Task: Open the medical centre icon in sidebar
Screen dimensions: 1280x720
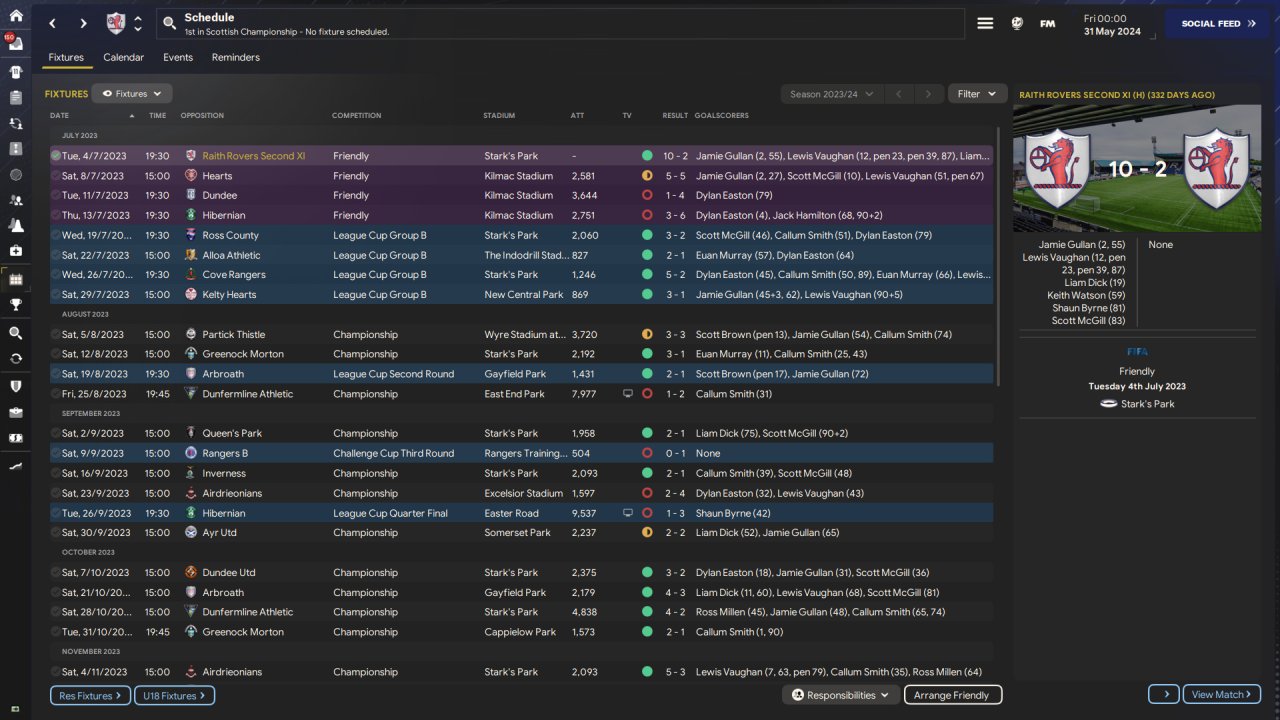Action: tap(15, 251)
